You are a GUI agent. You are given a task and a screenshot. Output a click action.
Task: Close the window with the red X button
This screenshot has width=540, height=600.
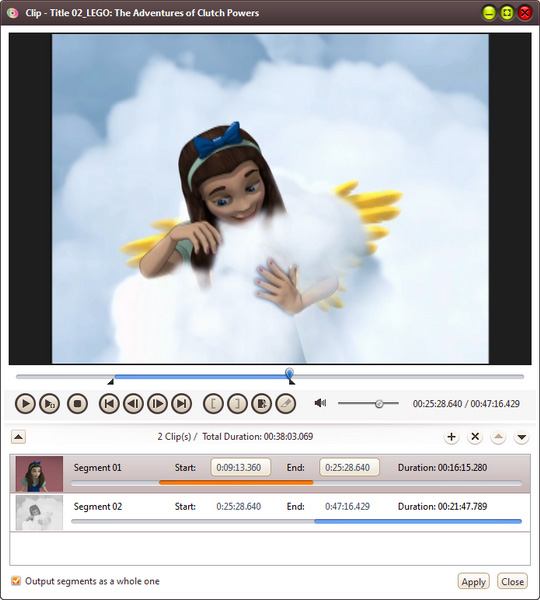[525, 13]
